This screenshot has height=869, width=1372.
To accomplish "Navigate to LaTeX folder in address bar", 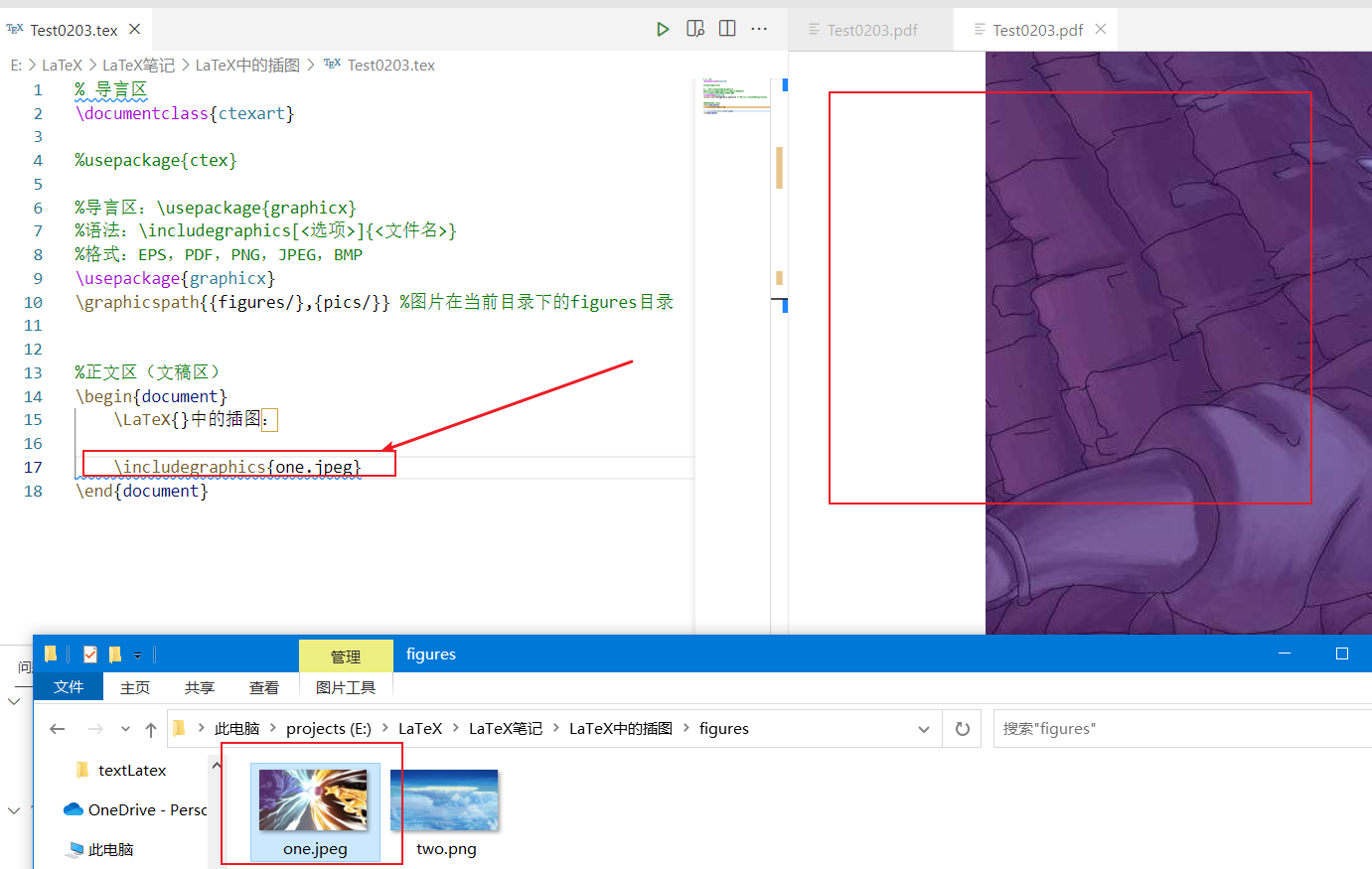I will 420,728.
